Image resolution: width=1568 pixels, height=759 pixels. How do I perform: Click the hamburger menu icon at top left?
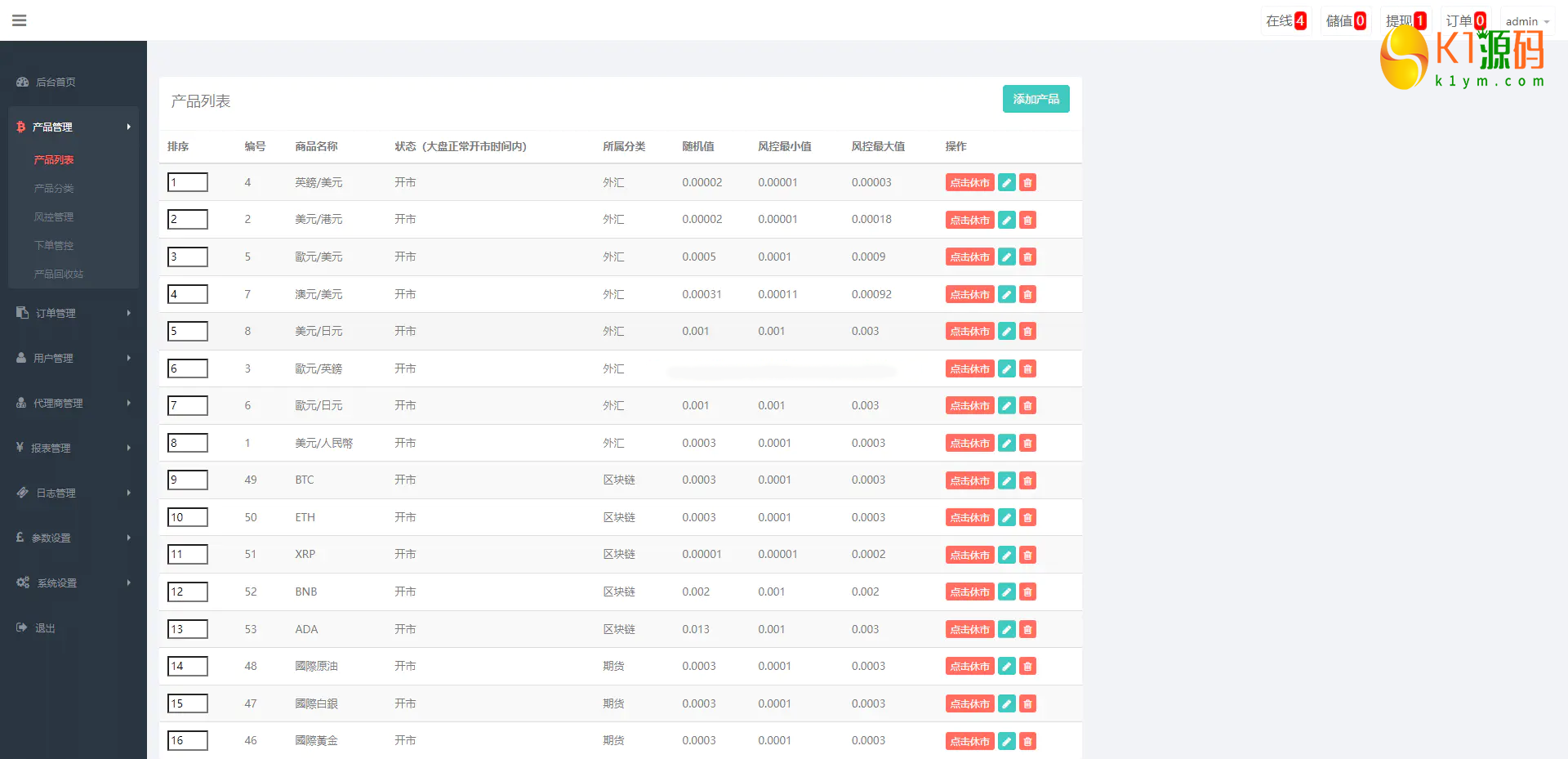(x=20, y=20)
